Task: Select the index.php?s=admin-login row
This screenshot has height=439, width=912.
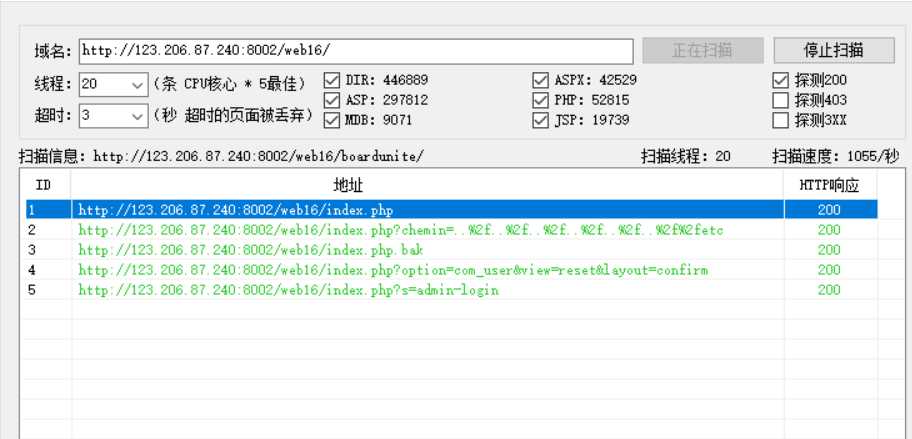Action: (451, 290)
